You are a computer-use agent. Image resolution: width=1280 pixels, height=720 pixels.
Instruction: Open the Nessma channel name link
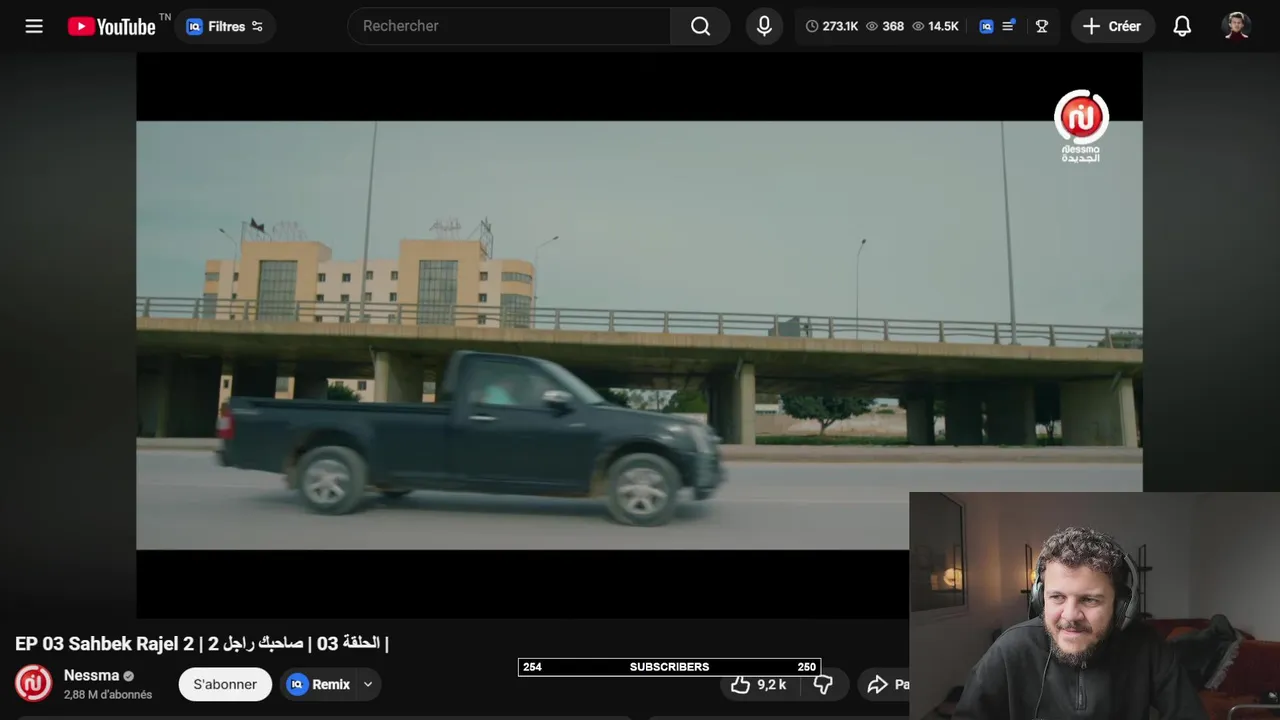coord(91,675)
